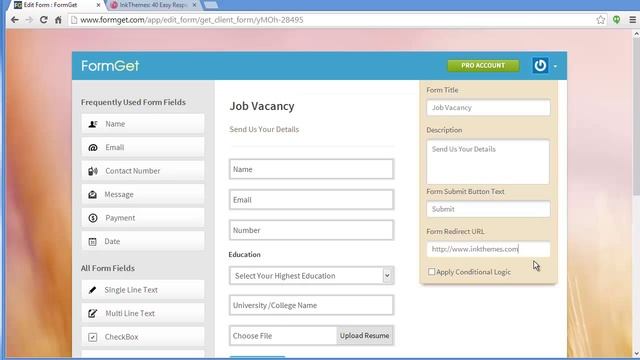Click the FormGet logo
640x360 pixels.
click(110, 66)
